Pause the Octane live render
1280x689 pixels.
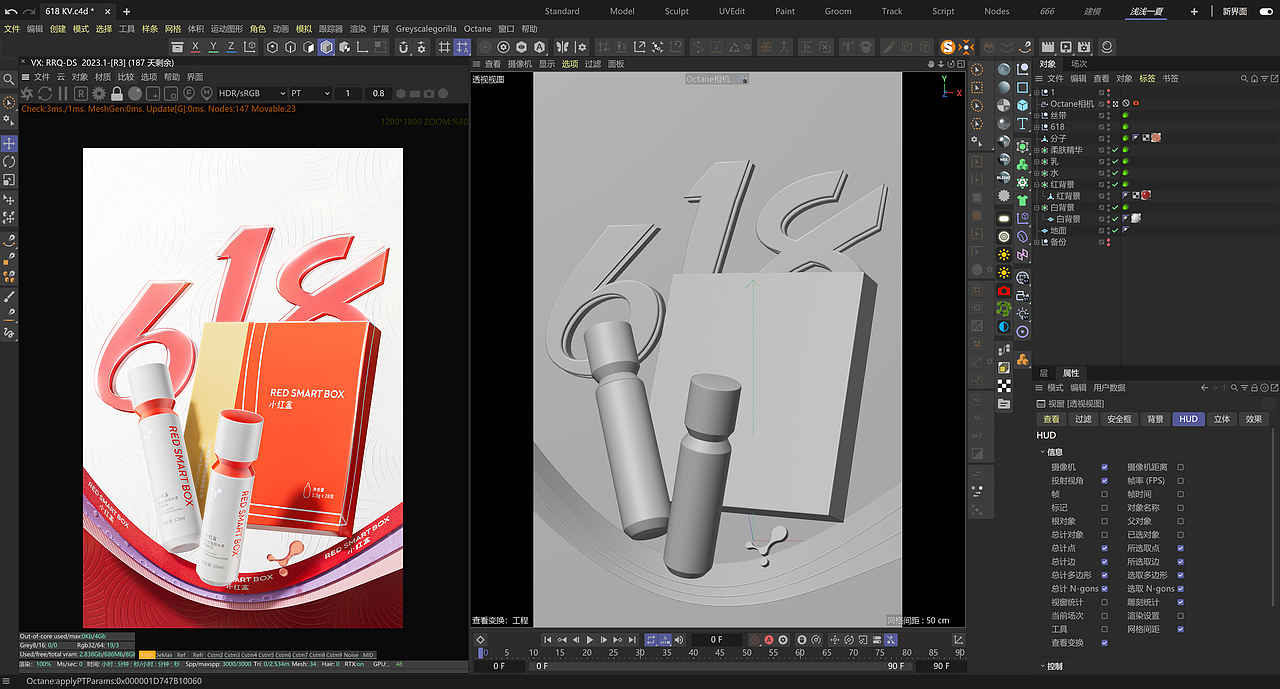click(x=63, y=93)
